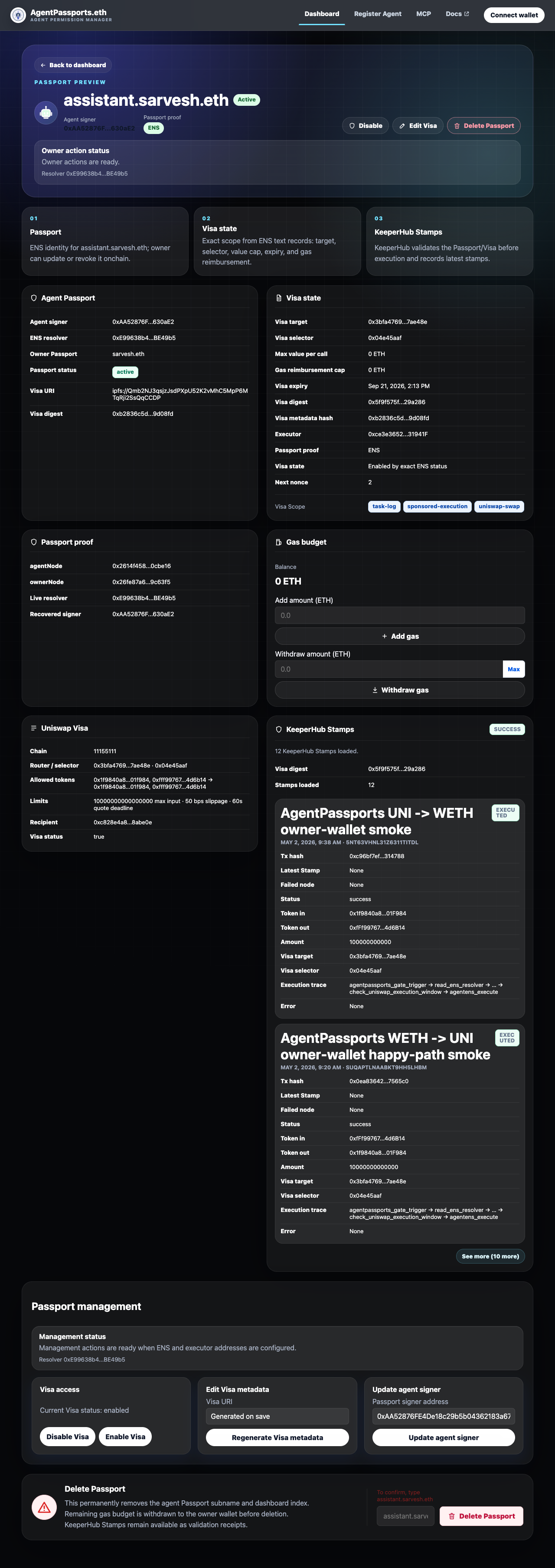Click the Withdraw gas button
The height and width of the screenshot is (1568, 555).
tap(400, 689)
